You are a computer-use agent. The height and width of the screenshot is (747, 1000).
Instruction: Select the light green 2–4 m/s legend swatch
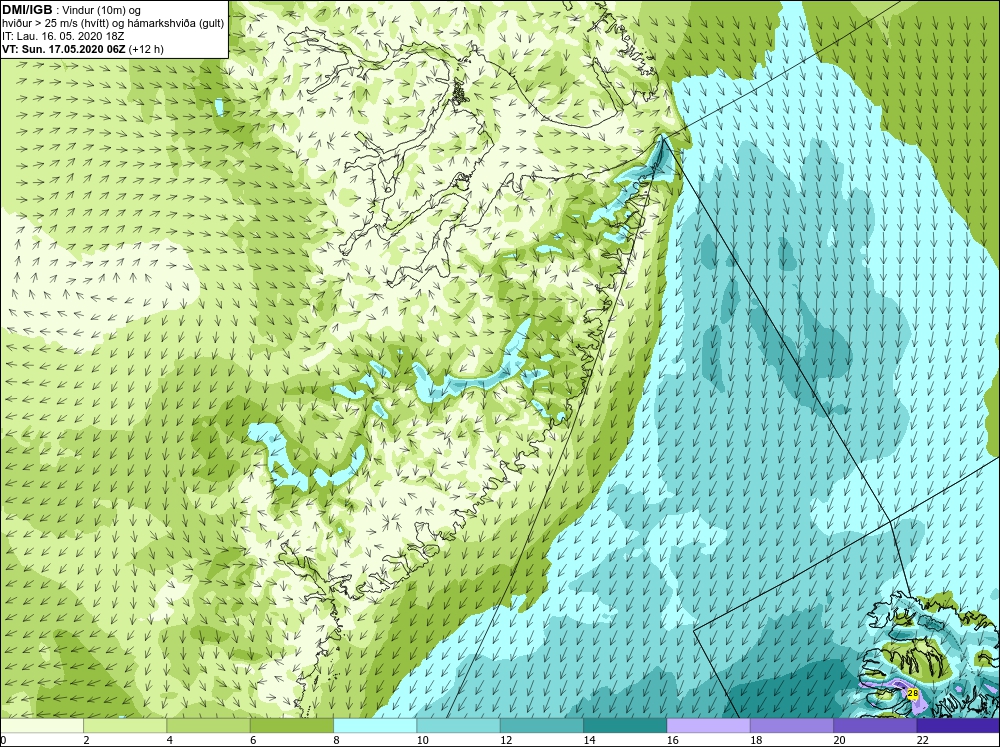[x=125, y=726]
